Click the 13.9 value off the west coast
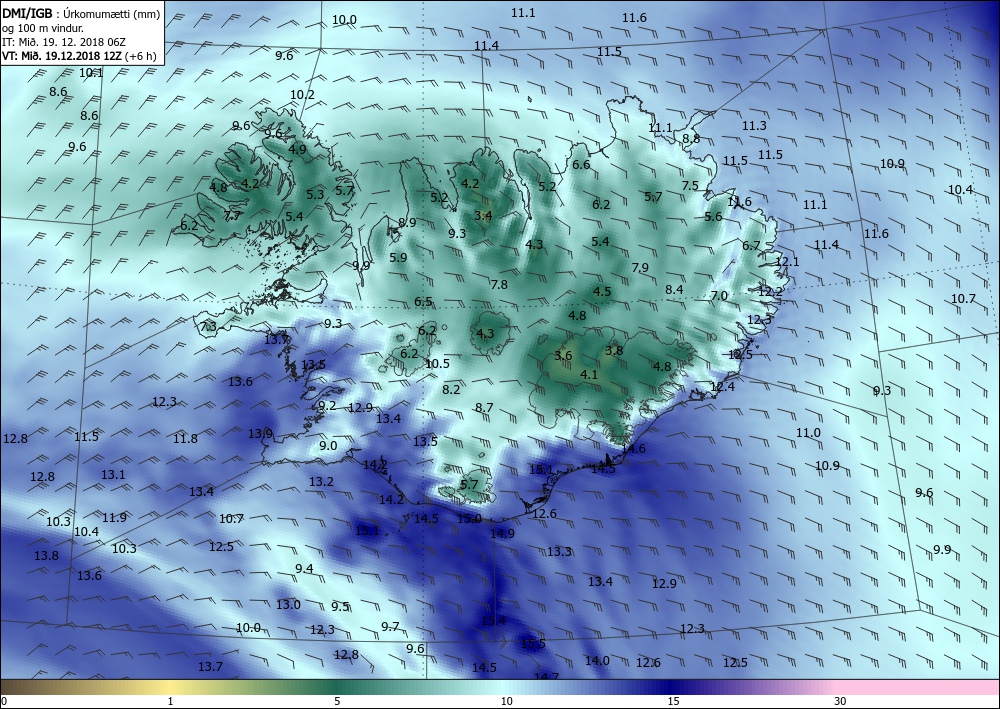 coord(260,434)
